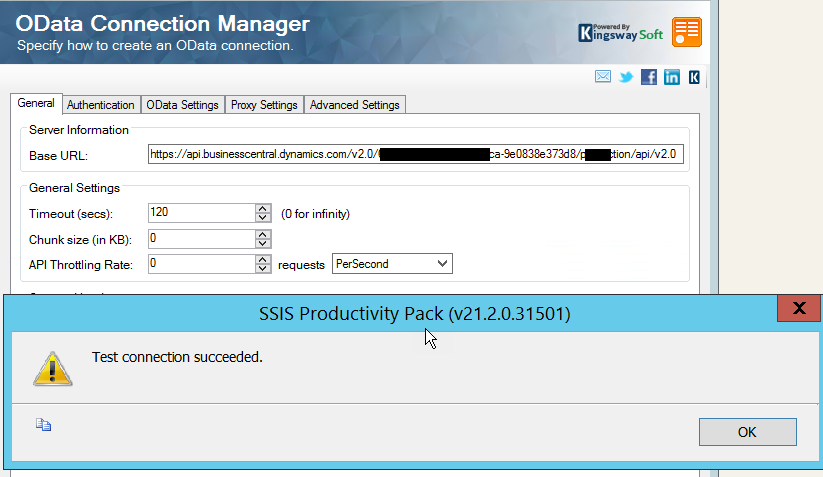Open the KingswaySoft K icon link

[x=694, y=77]
